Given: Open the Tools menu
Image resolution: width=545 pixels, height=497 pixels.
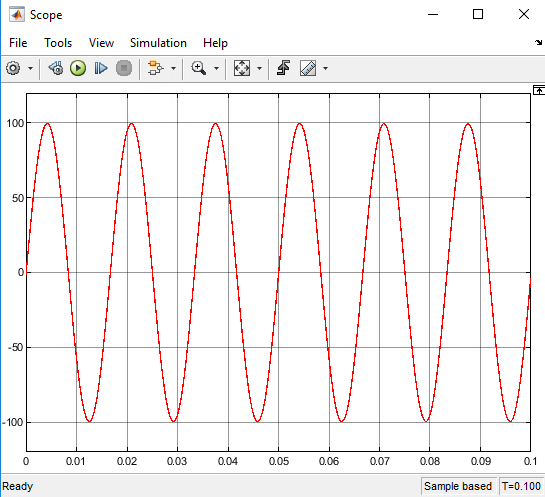Looking at the screenshot, I should pyautogui.click(x=58, y=43).
